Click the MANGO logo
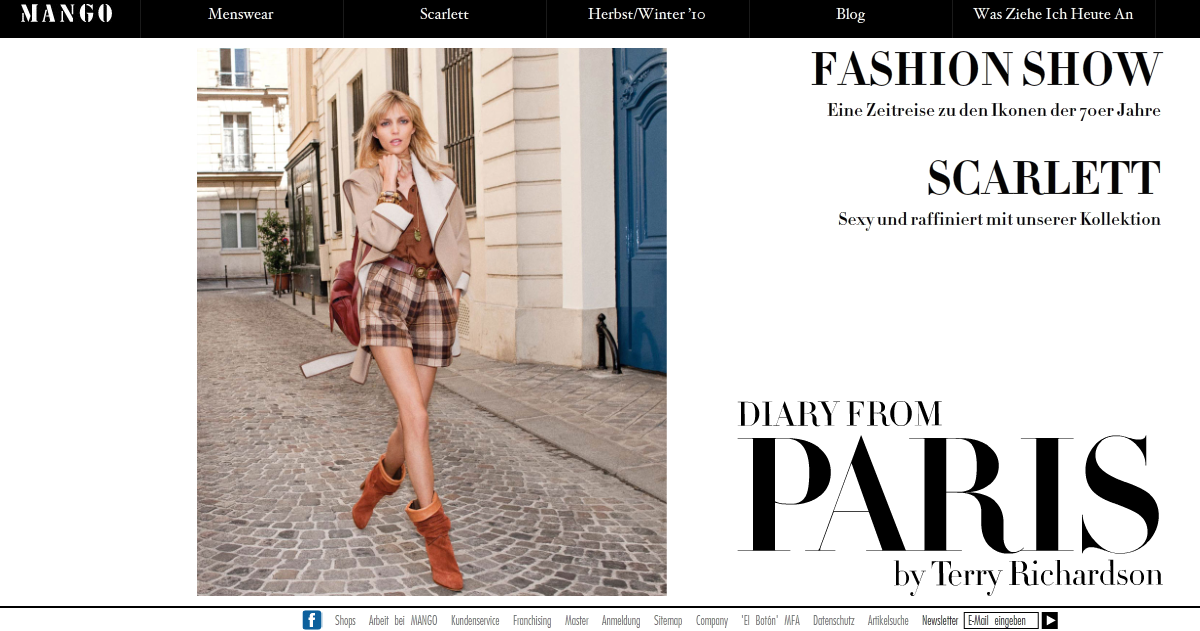The height and width of the screenshot is (631, 1200). (67, 14)
